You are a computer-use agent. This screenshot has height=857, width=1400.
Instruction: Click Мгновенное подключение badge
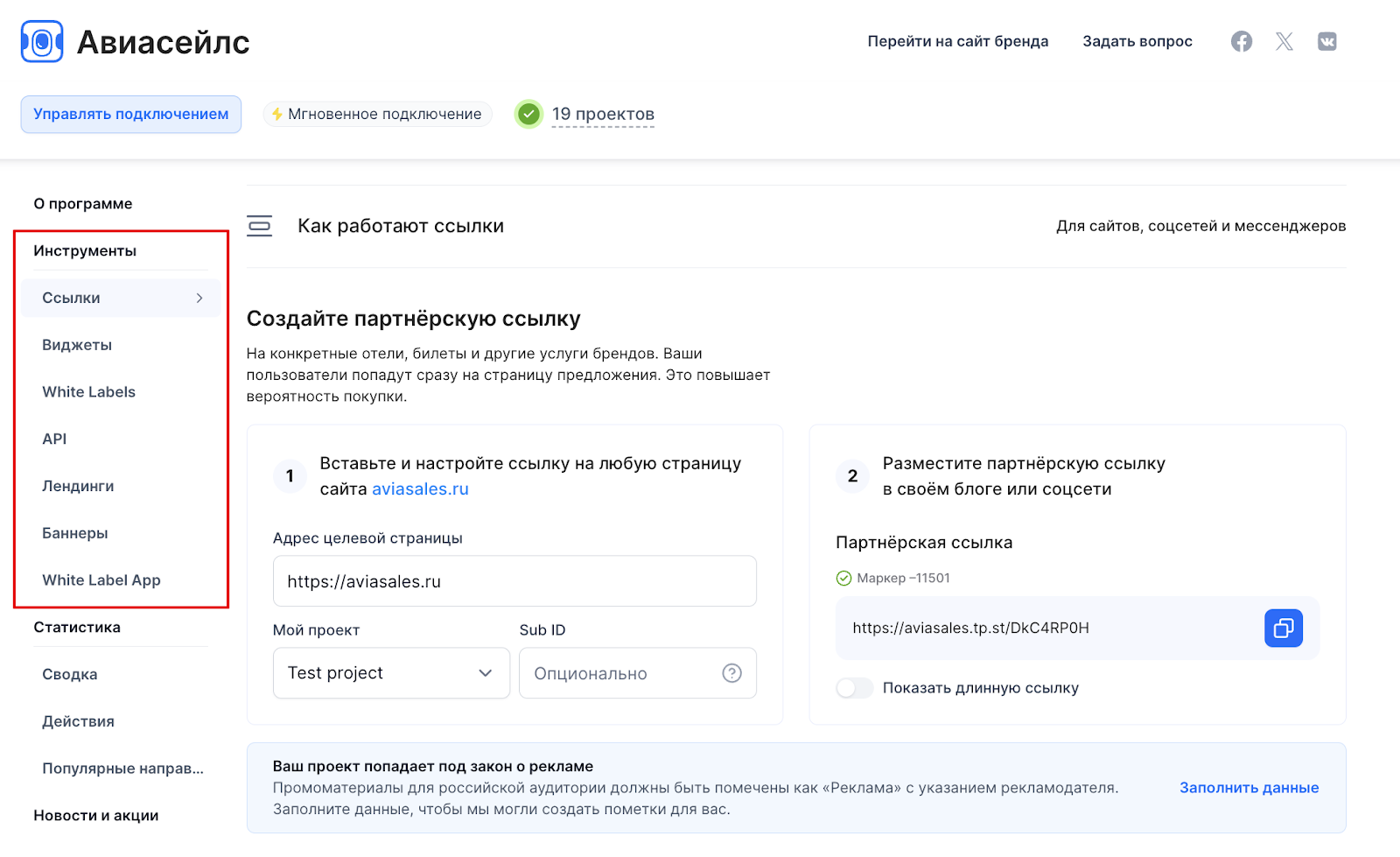(x=377, y=114)
